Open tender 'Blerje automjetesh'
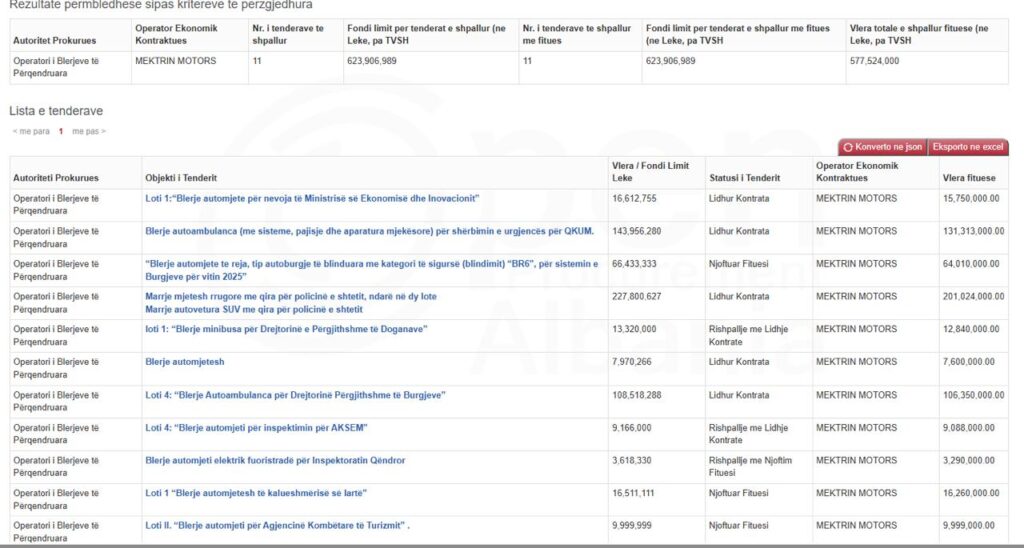The image size is (1024, 548). point(185,362)
